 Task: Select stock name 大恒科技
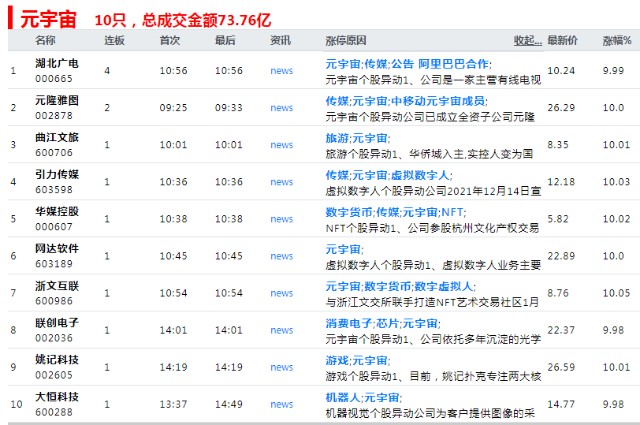point(57,397)
